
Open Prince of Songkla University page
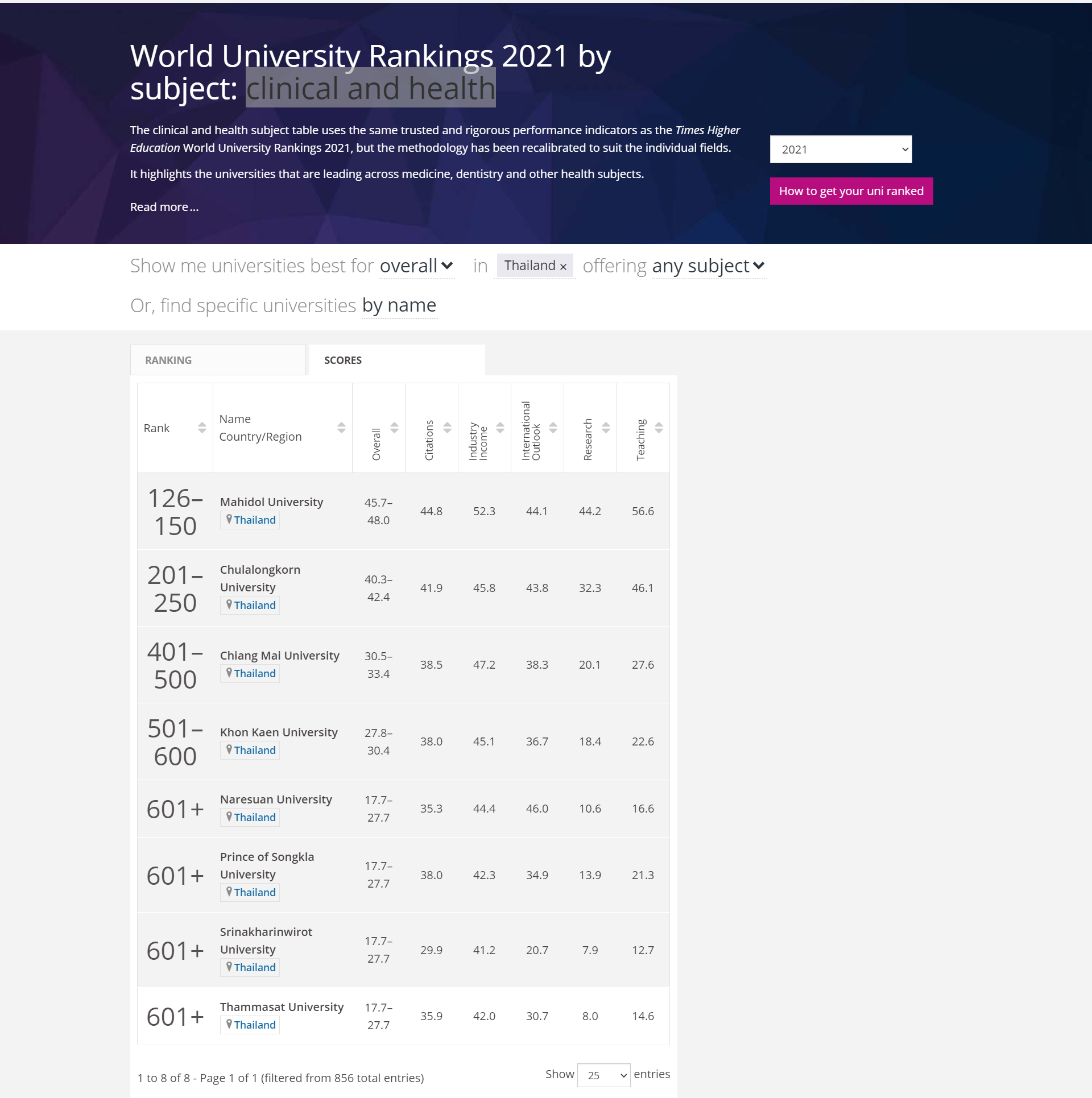click(x=267, y=865)
